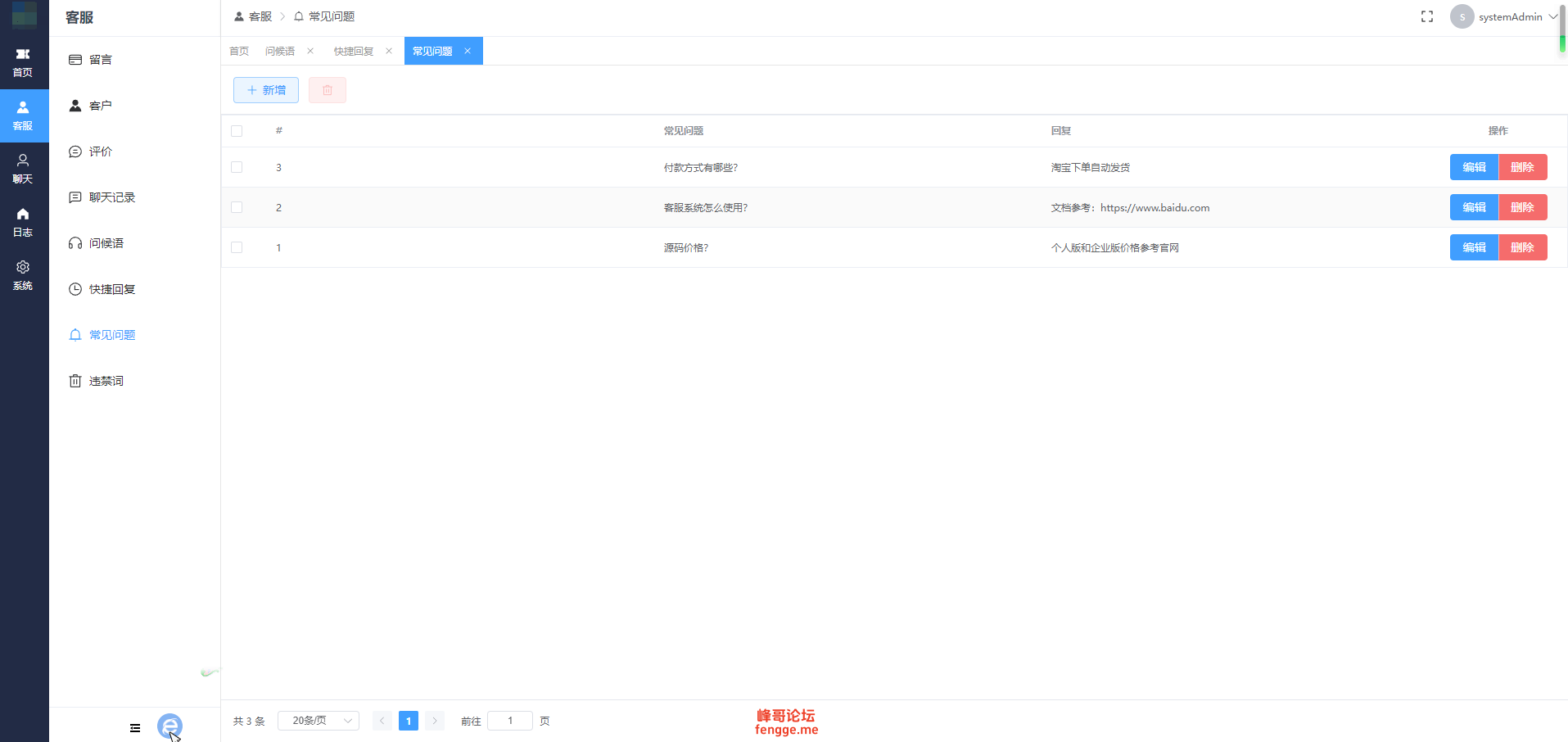Screen dimensions: 1568x742
Task: Click the batch delete trash button
Action: coord(328,90)
